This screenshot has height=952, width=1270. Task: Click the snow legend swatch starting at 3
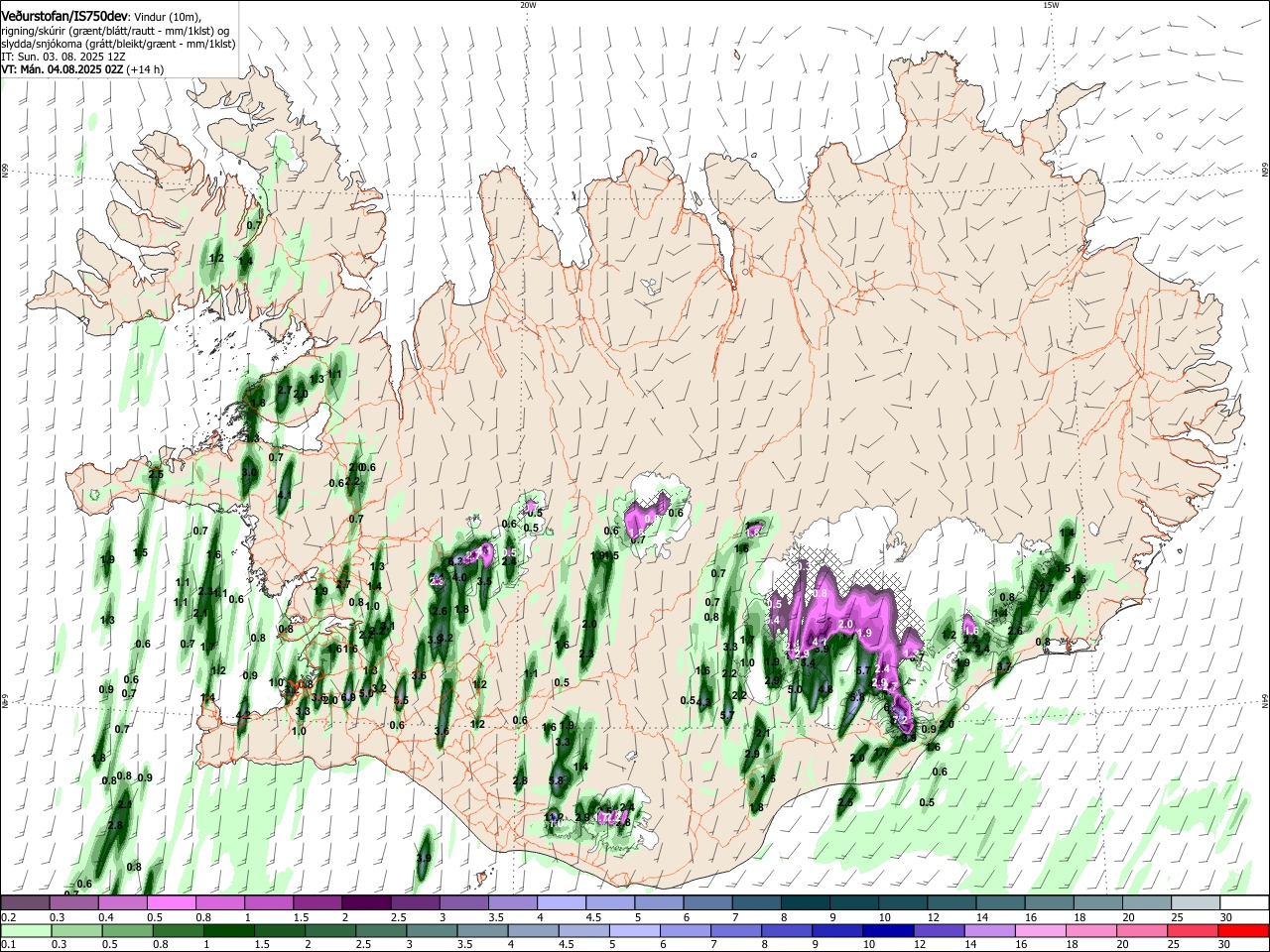[x=464, y=902]
